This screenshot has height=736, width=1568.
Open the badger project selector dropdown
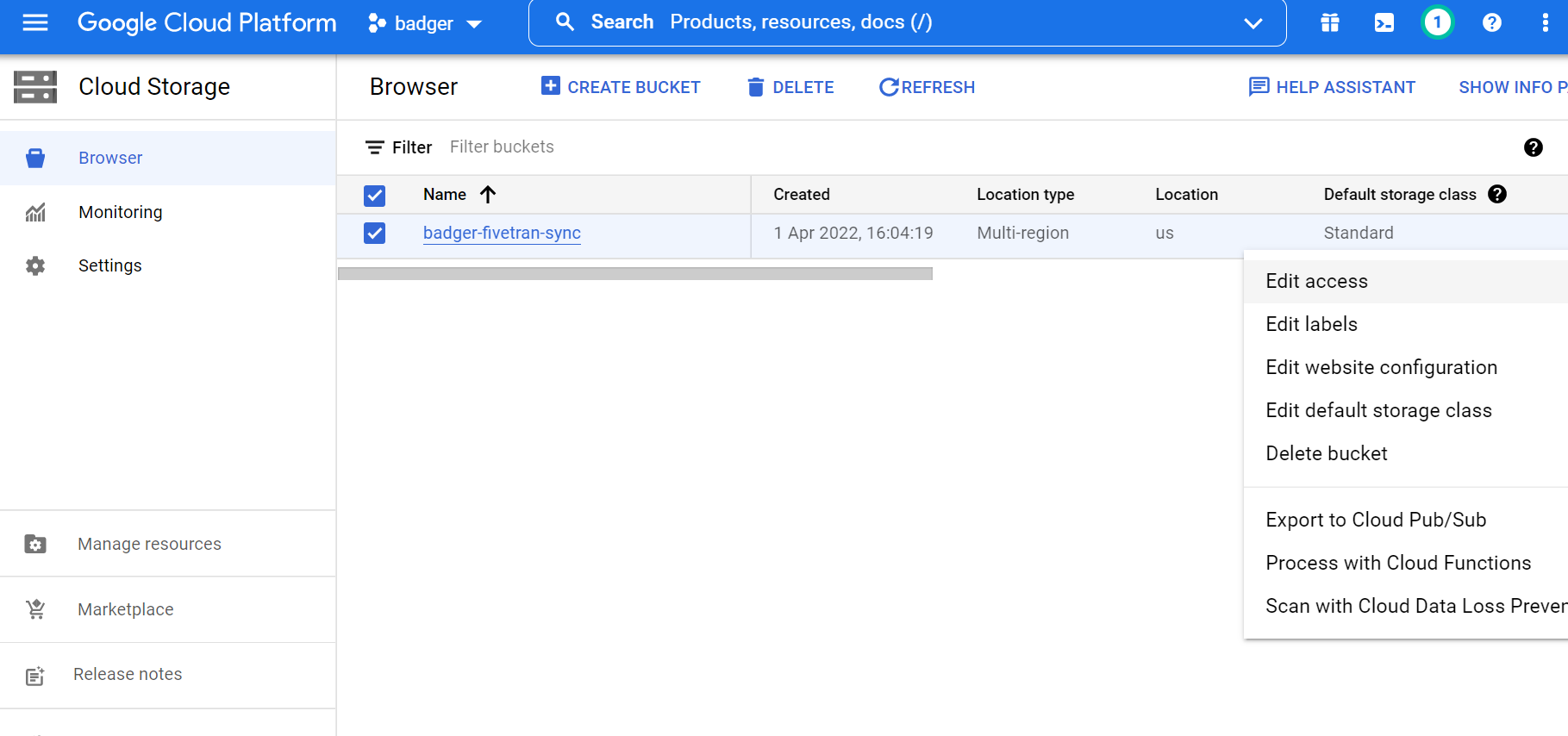pyautogui.click(x=425, y=23)
